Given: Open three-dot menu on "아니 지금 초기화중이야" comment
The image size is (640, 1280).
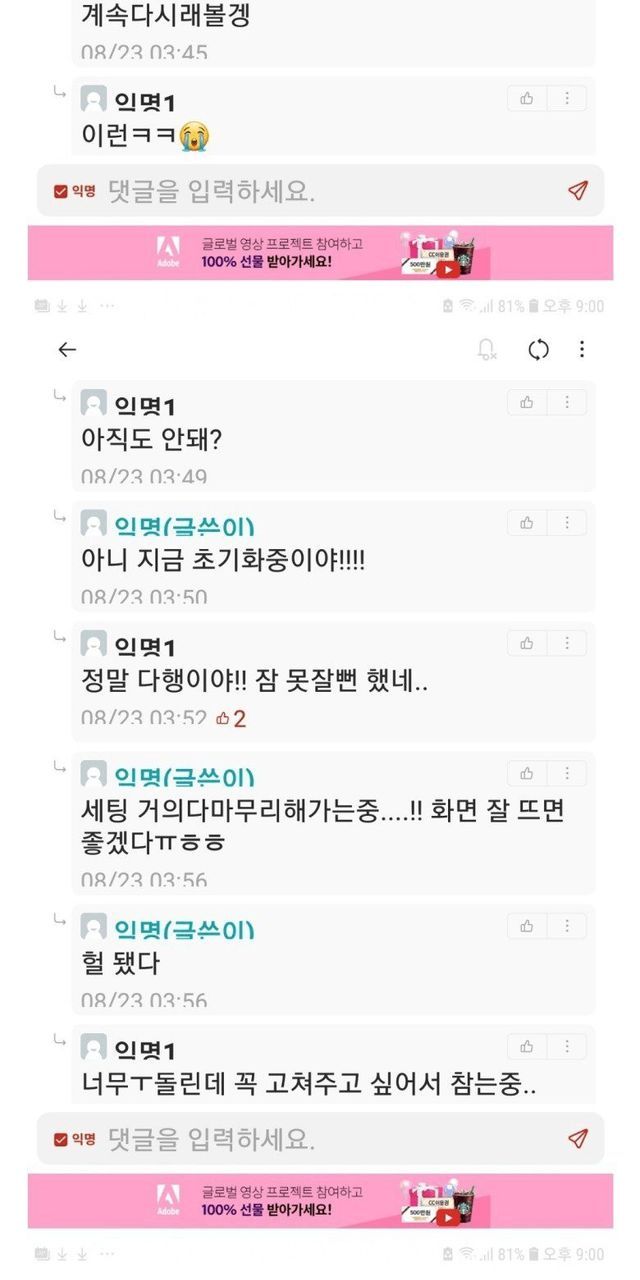Looking at the screenshot, I should tap(567, 523).
